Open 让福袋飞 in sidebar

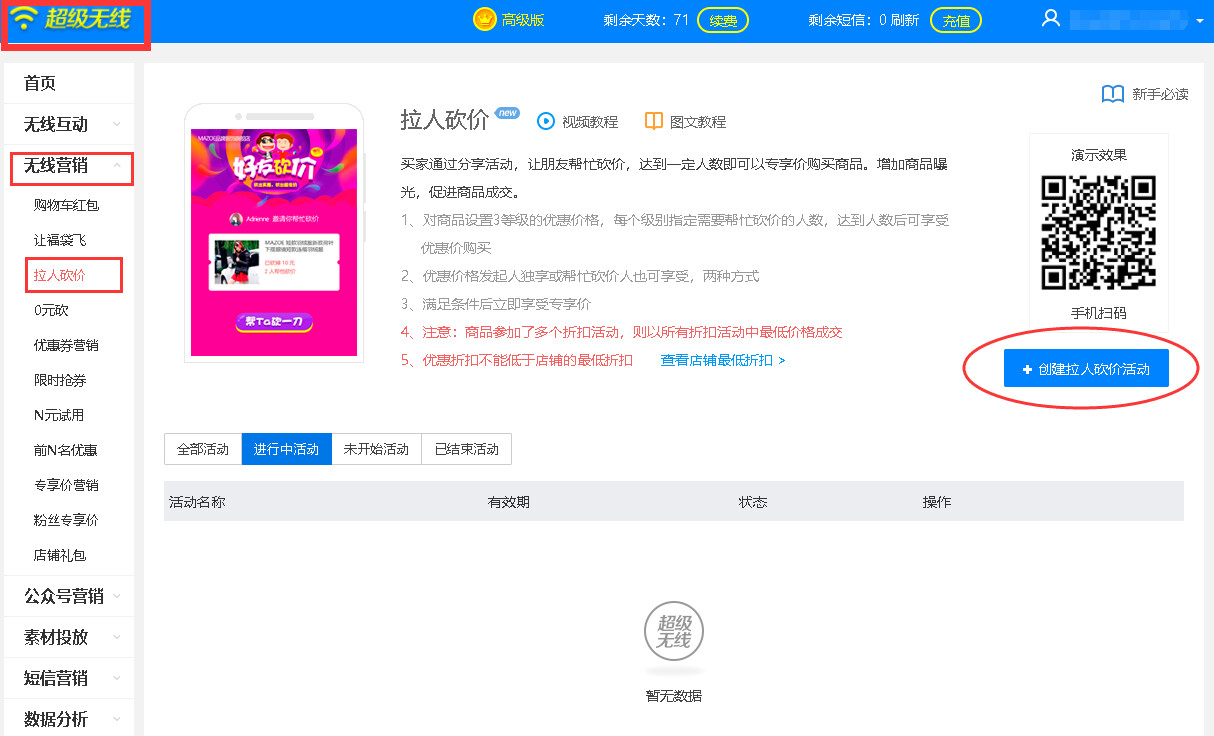(x=59, y=240)
